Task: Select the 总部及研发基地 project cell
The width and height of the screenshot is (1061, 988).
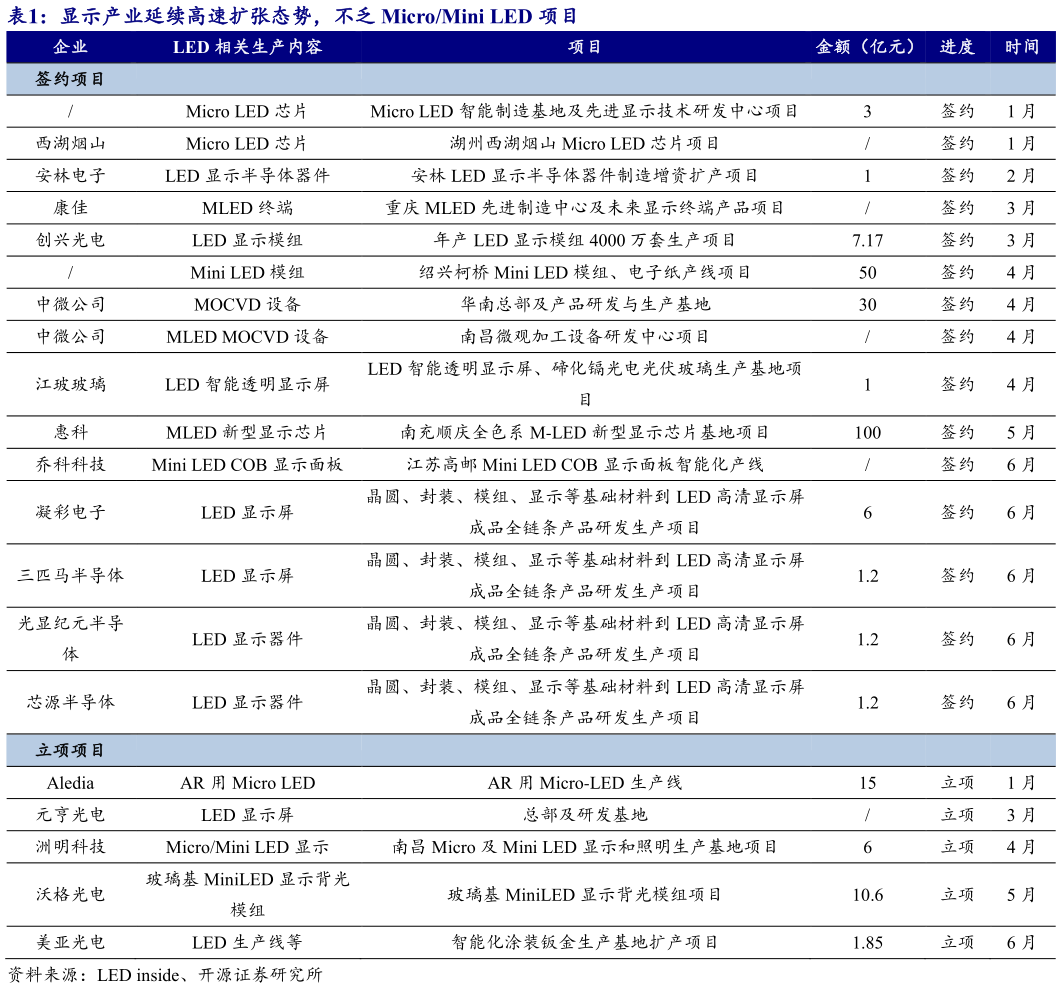Action: pyautogui.click(x=584, y=815)
